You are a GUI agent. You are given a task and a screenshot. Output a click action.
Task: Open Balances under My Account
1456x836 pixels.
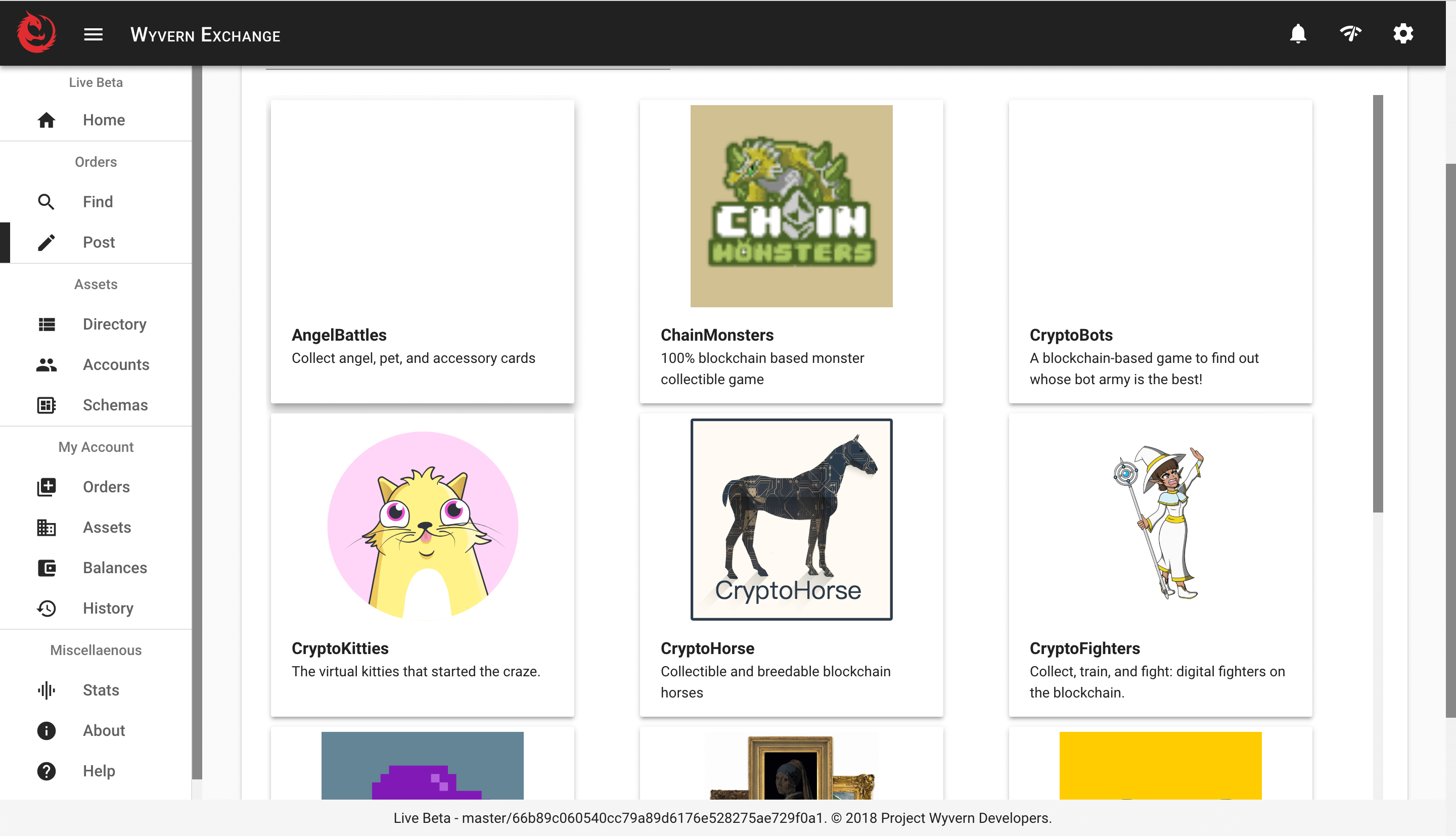pos(96,568)
